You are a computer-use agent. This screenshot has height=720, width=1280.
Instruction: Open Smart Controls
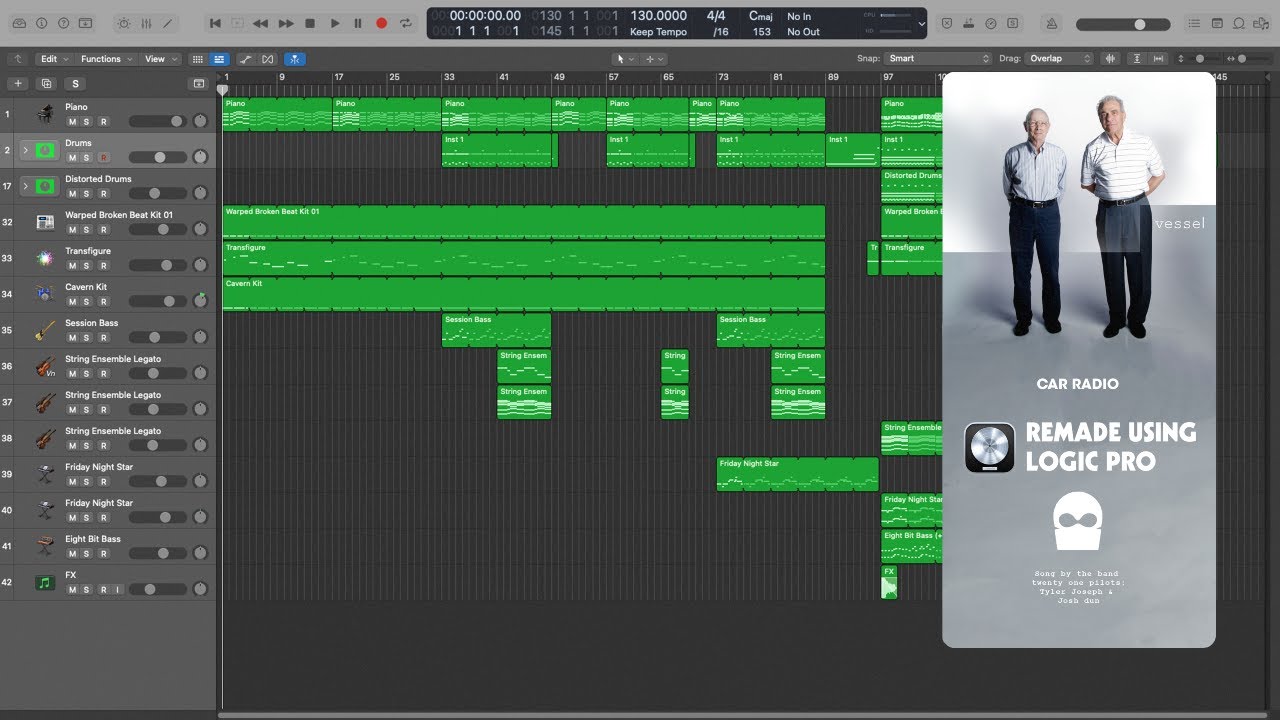(124, 22)
